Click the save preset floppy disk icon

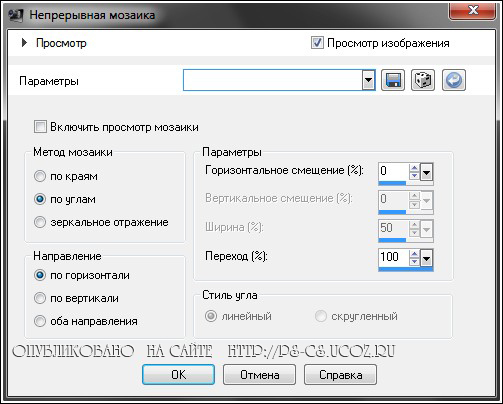(x=393, y=80)
